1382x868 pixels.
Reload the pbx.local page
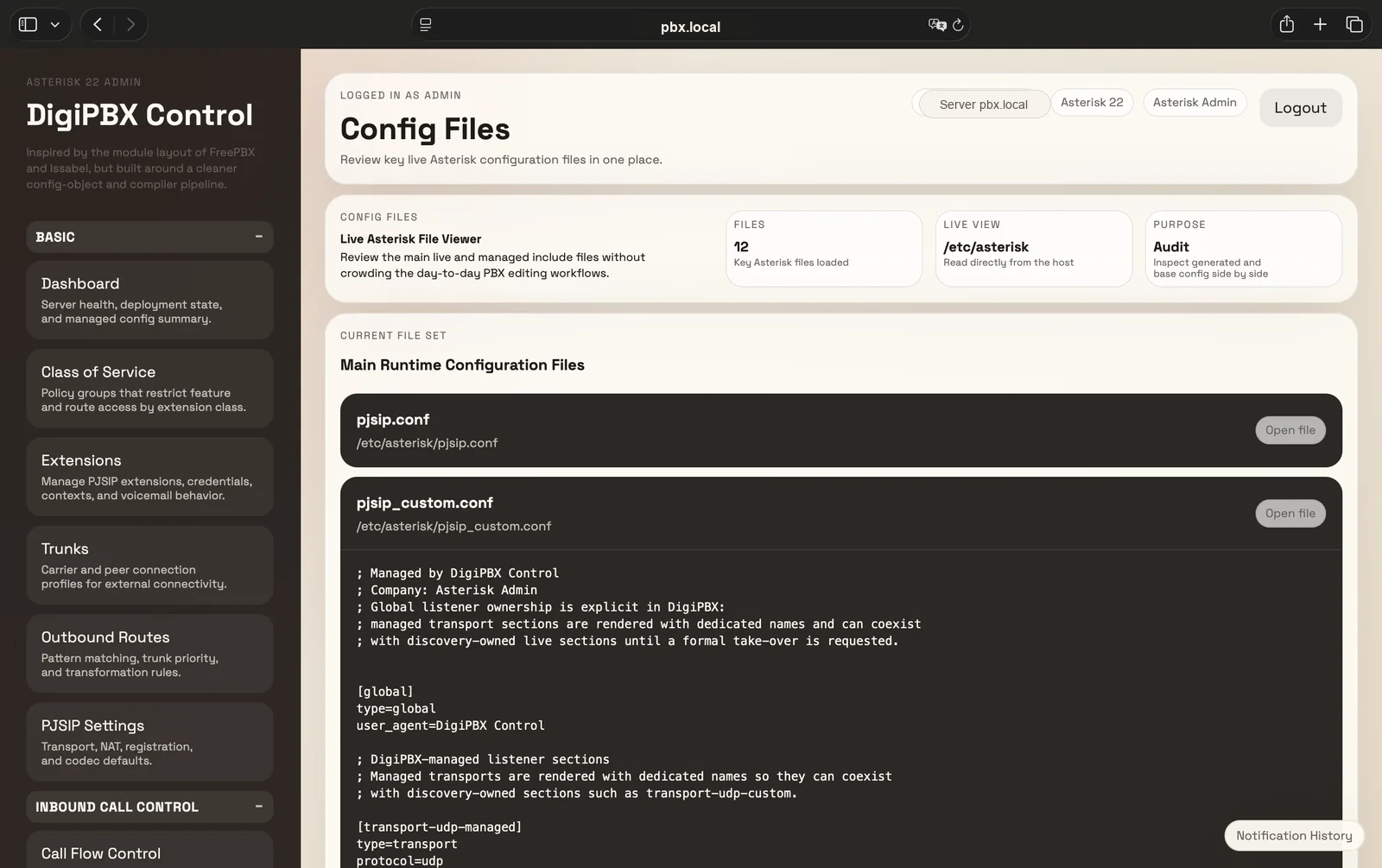point(958,25)
